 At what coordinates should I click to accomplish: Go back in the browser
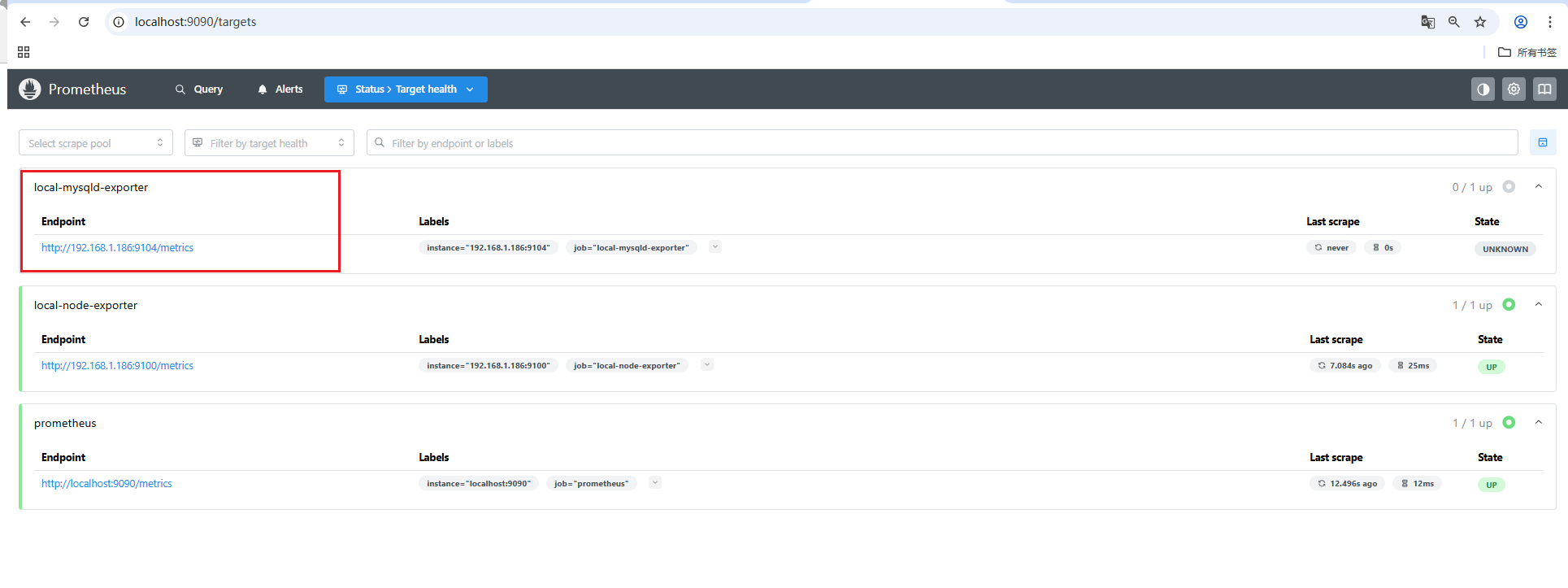point(25,22)
